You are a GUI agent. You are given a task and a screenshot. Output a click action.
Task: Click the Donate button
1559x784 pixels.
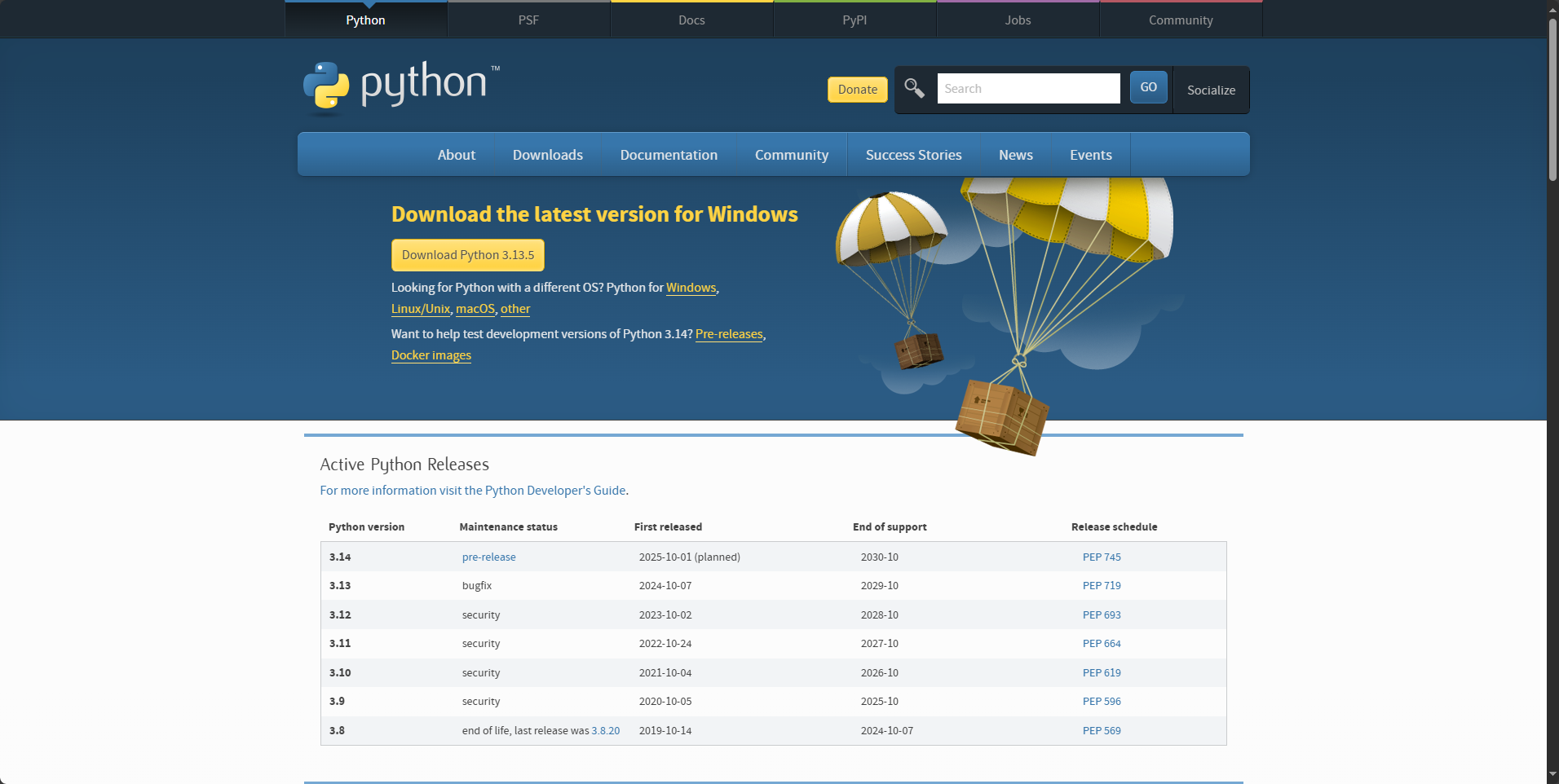click(x=857, y=90)
